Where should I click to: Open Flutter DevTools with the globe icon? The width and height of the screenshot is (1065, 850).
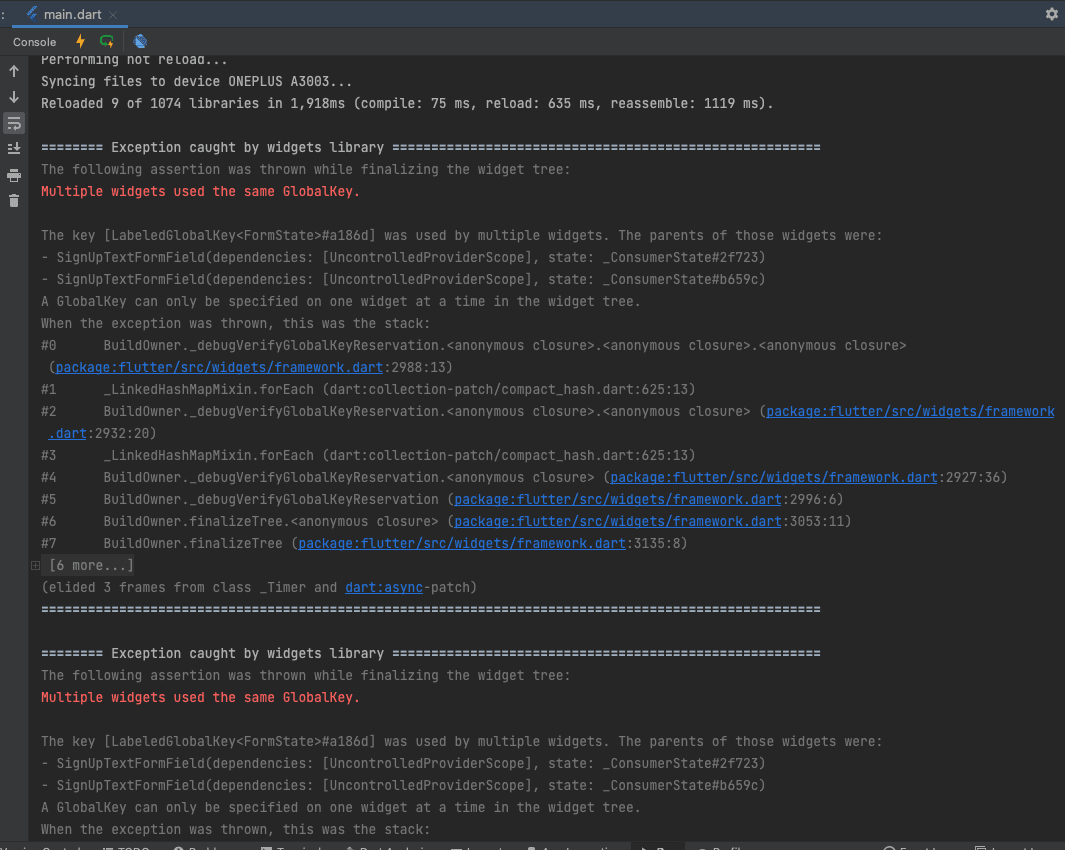pyautogui.click(x=140, y=41)
